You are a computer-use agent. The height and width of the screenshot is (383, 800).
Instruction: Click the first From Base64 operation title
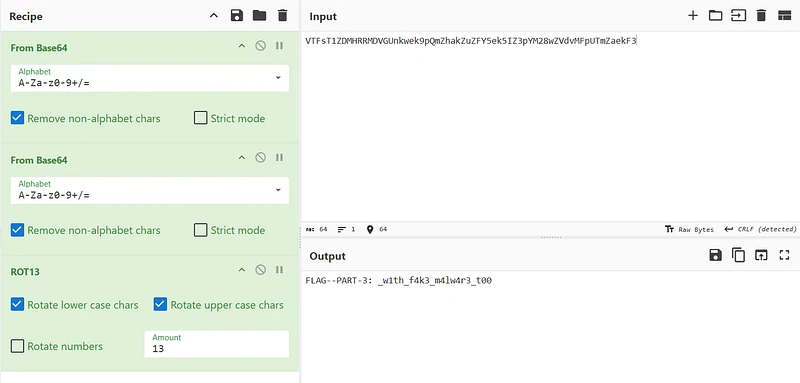tap(39, 47)
